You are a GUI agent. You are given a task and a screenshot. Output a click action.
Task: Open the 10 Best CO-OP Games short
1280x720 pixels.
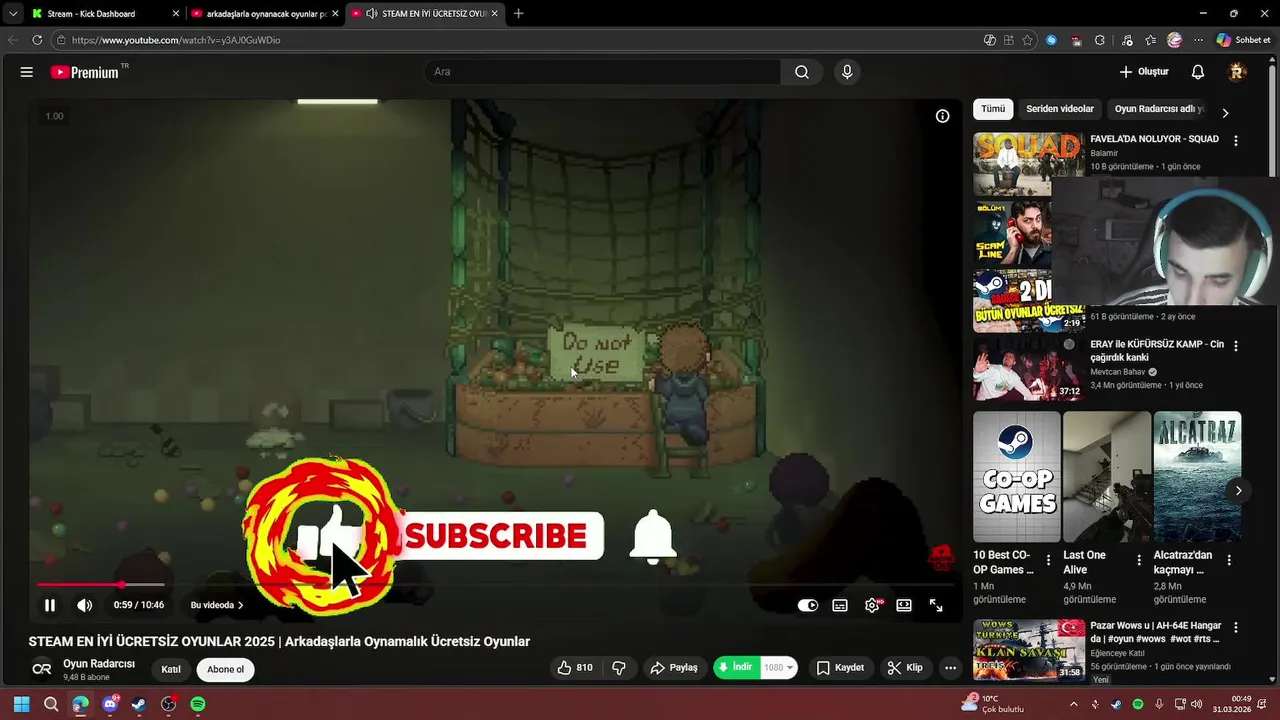(1017, 476)
